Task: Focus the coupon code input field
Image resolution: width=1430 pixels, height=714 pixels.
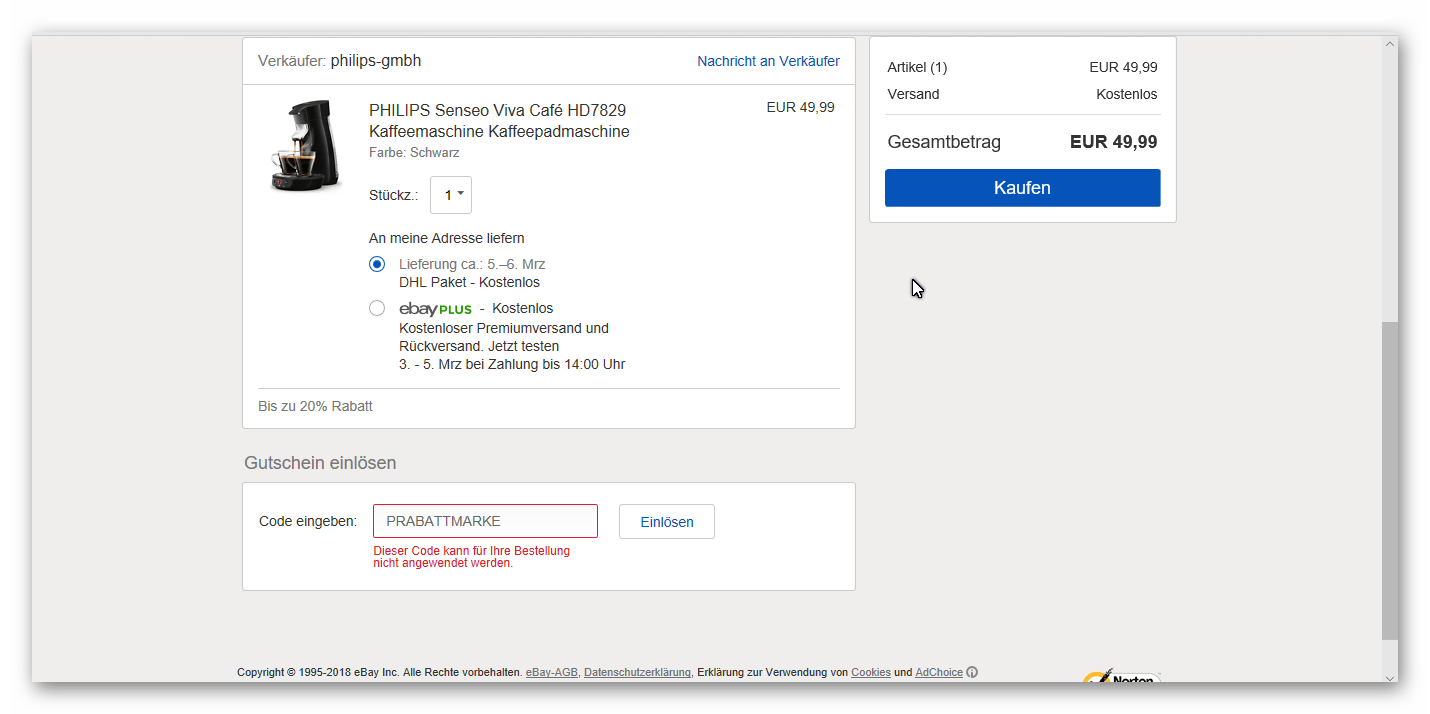Action: pyautogui.click(x=485, y=521)
